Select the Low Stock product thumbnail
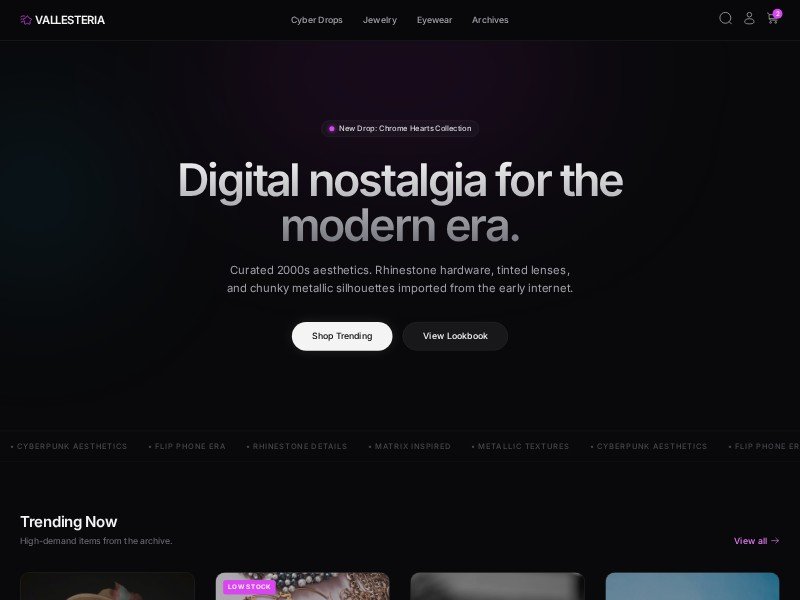The width and height of the screenshot is (800, 600). (303, 586)
